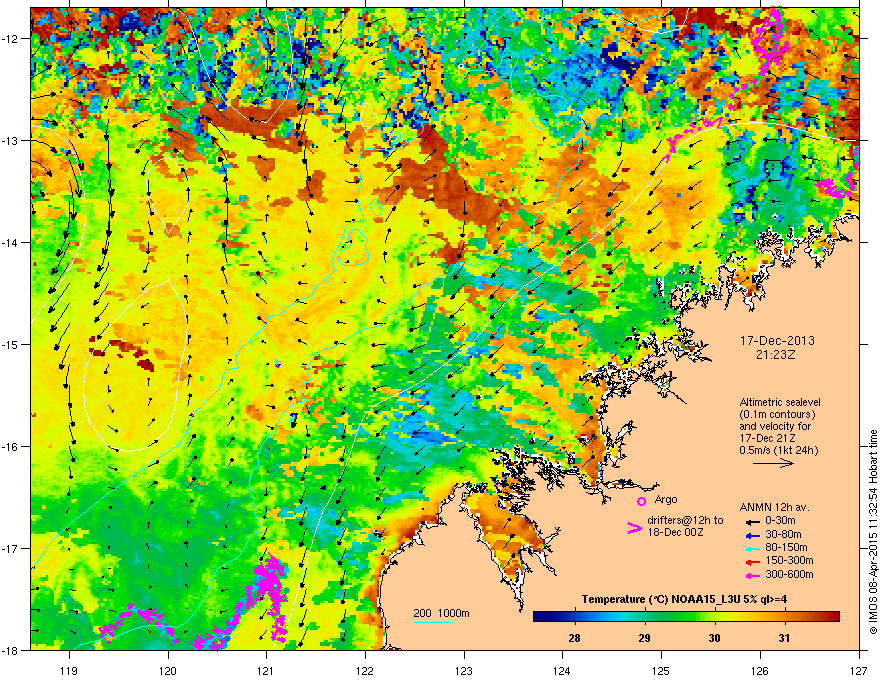Click the longitude axis label 120

coord(168,670)
